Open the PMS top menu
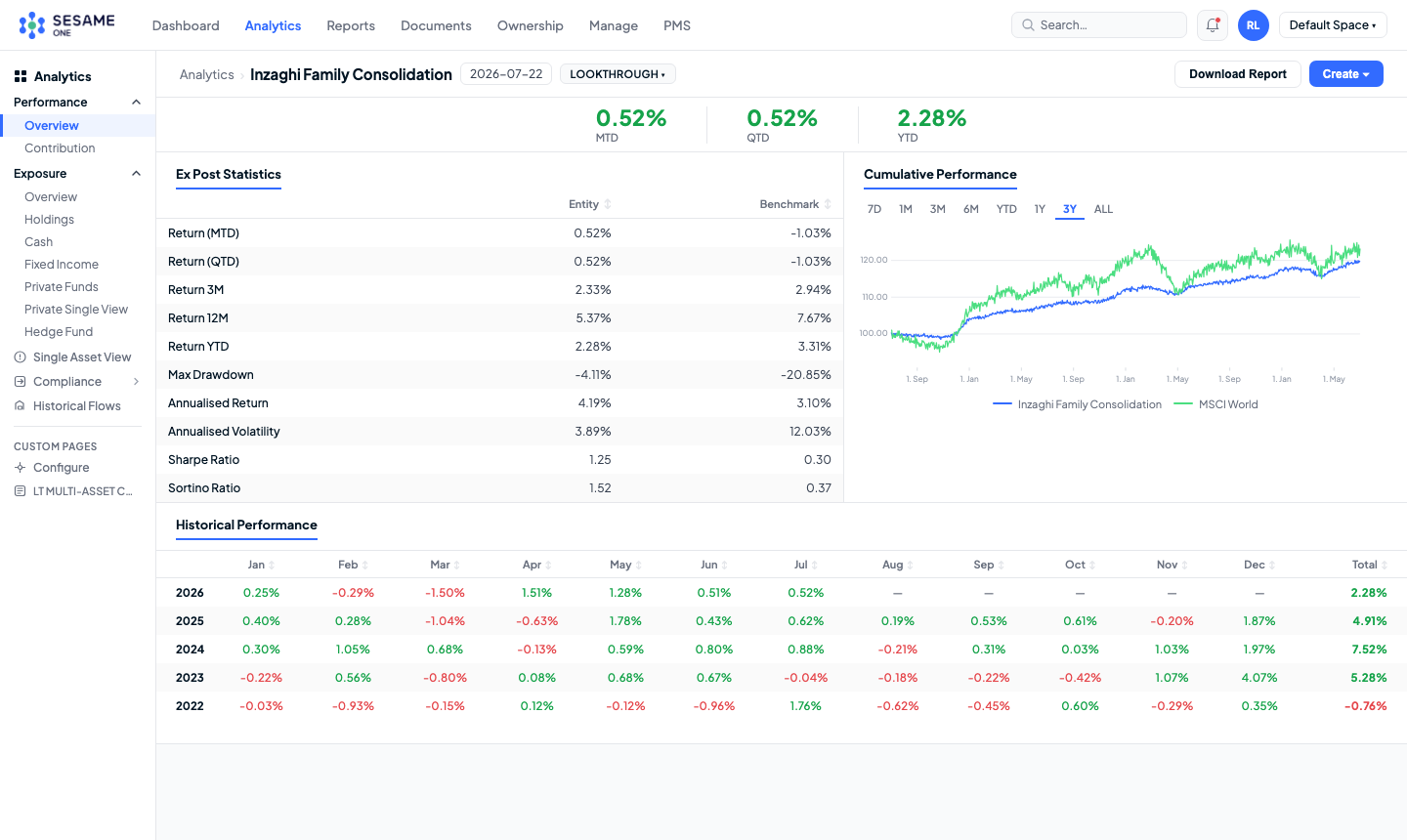This screenshot has width=1407, height=840. coord(677,25)
